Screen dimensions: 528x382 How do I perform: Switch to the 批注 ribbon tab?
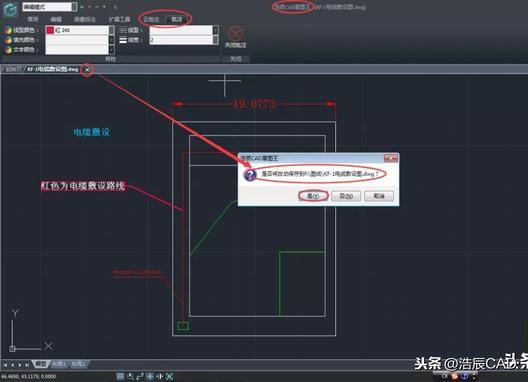pyautogui.click(x=177, y=19)
